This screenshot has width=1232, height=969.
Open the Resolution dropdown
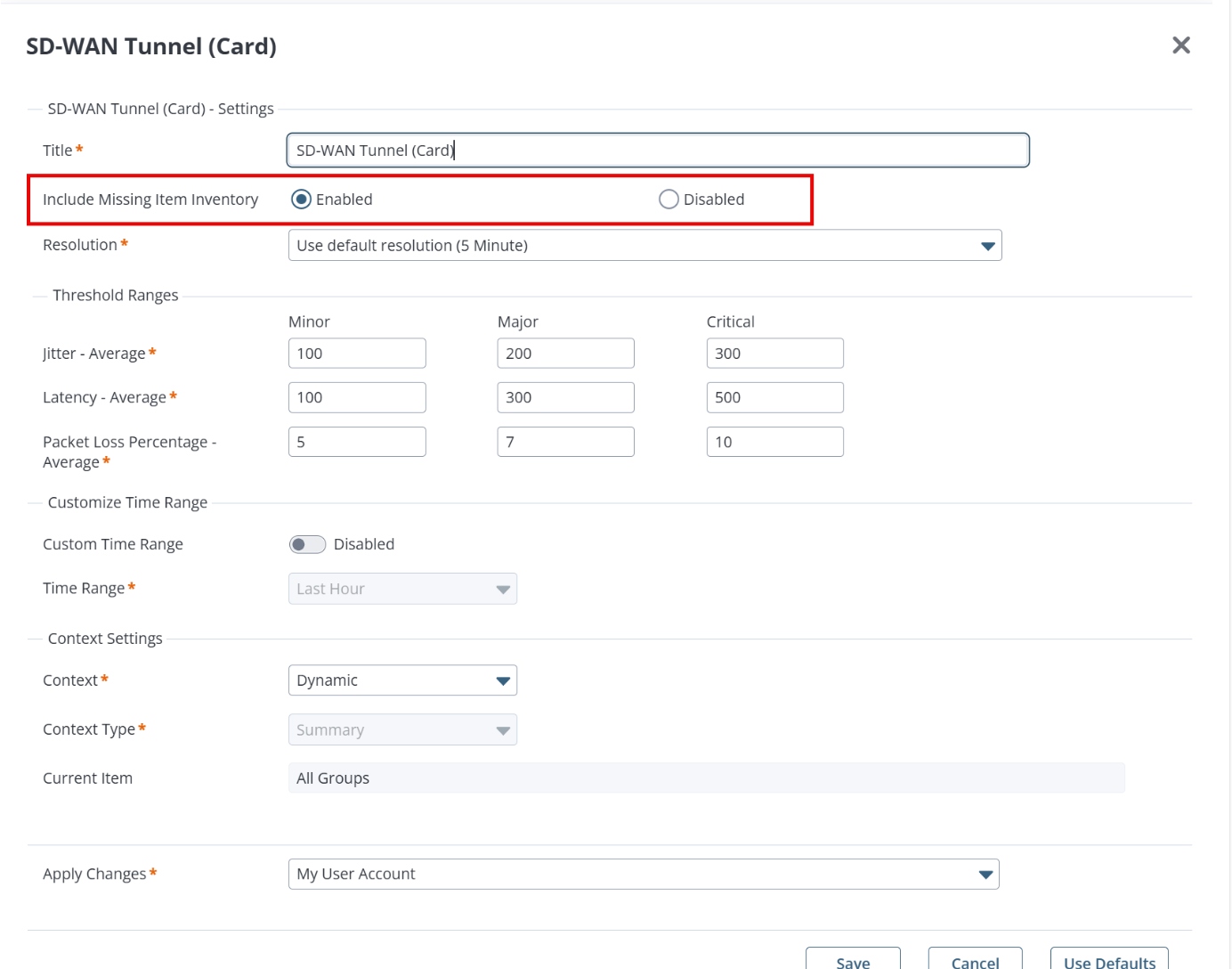point(644,246)
